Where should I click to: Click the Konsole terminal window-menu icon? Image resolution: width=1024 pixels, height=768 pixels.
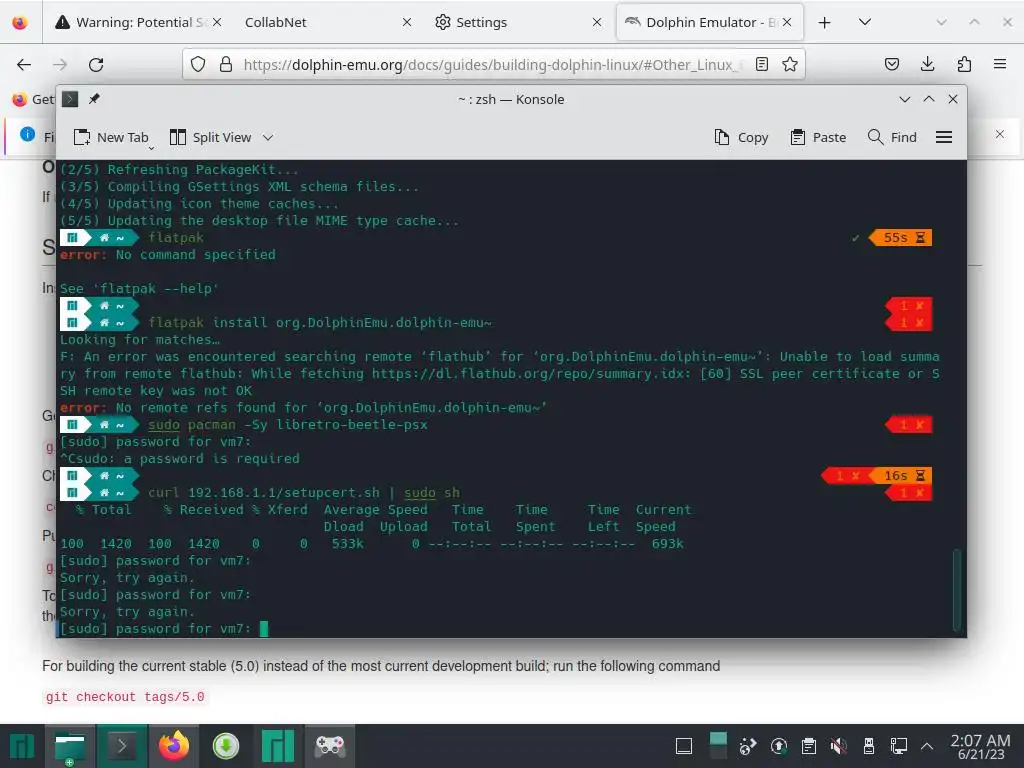click(x=70, y=99)
